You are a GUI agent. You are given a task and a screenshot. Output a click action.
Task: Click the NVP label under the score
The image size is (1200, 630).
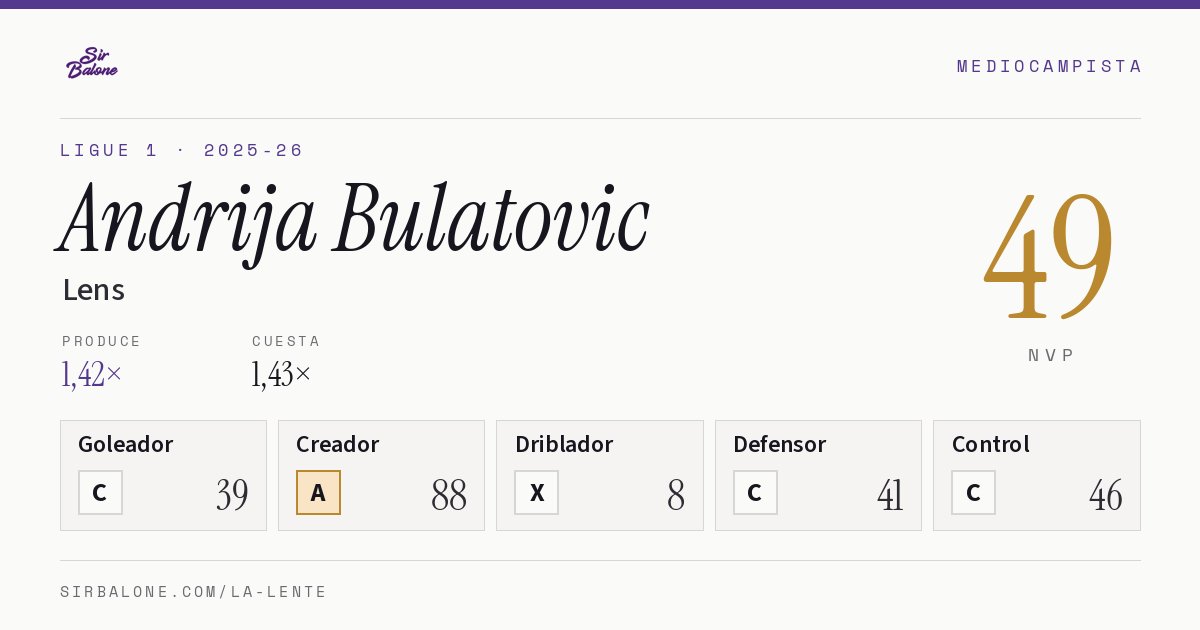point(1051,355)
